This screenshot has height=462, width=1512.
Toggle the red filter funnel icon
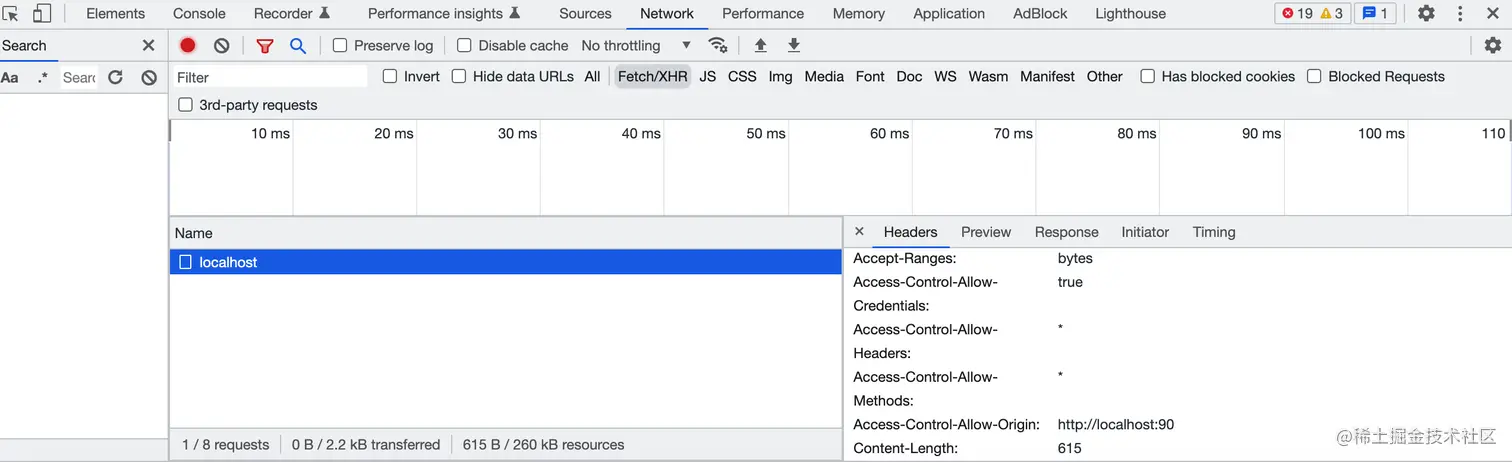pyautogui.click(x=265, y=45)
